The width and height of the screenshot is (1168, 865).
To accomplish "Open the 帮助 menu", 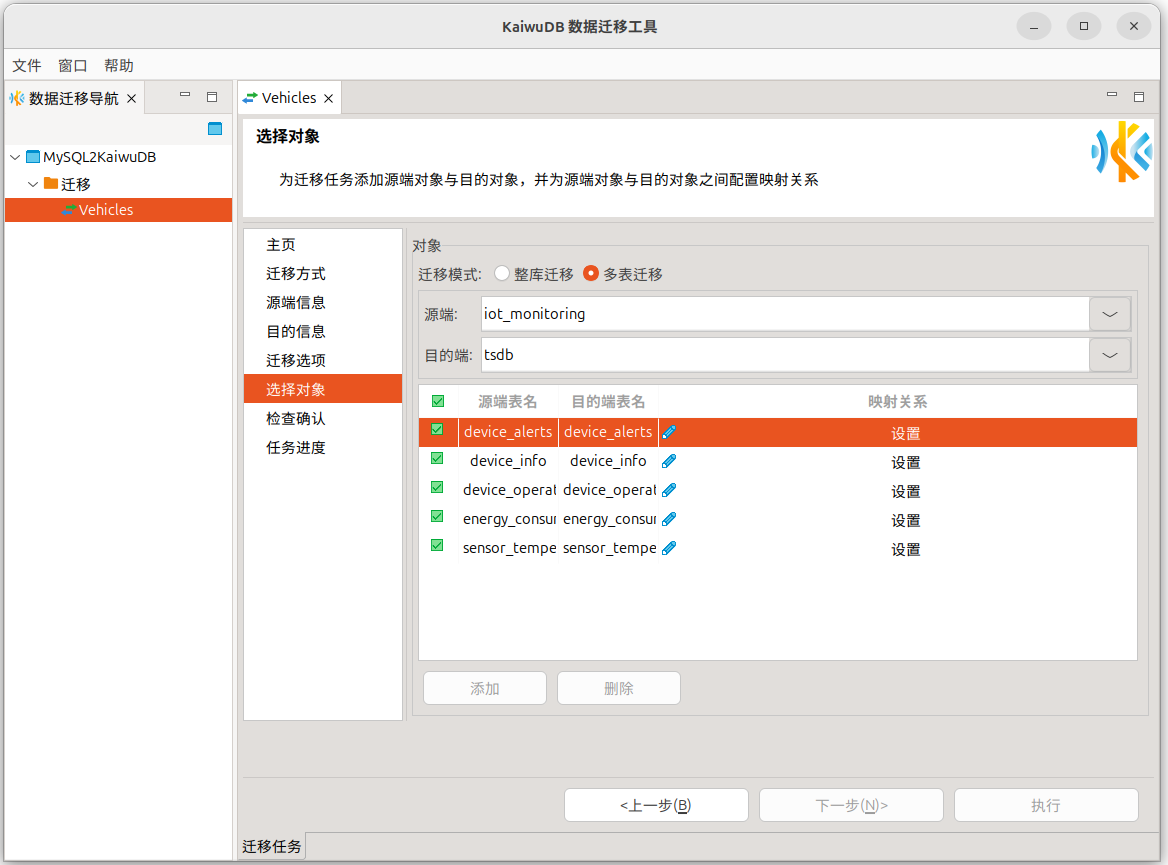I will point(118,65).
